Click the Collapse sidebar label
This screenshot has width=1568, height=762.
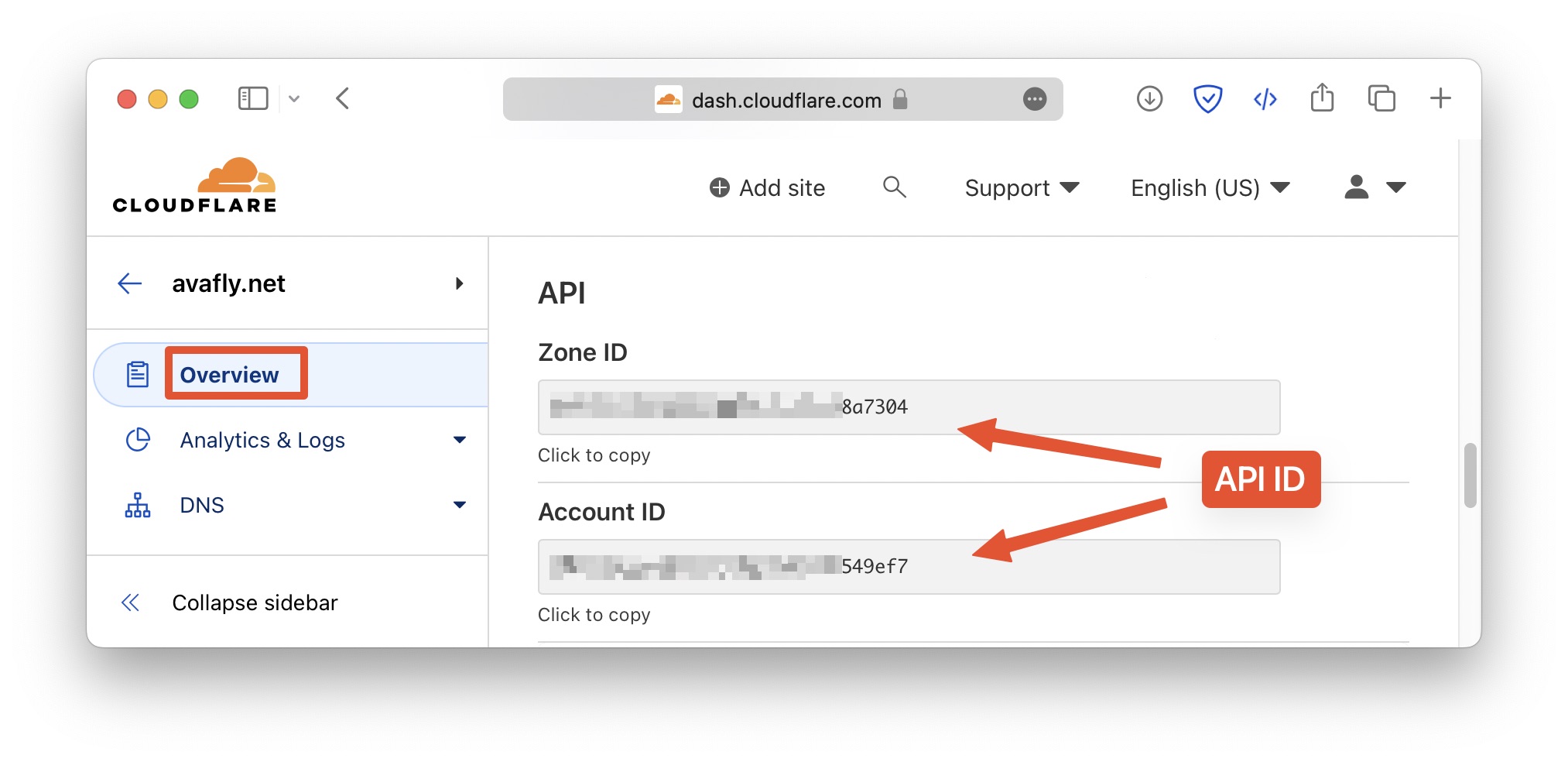255,602
